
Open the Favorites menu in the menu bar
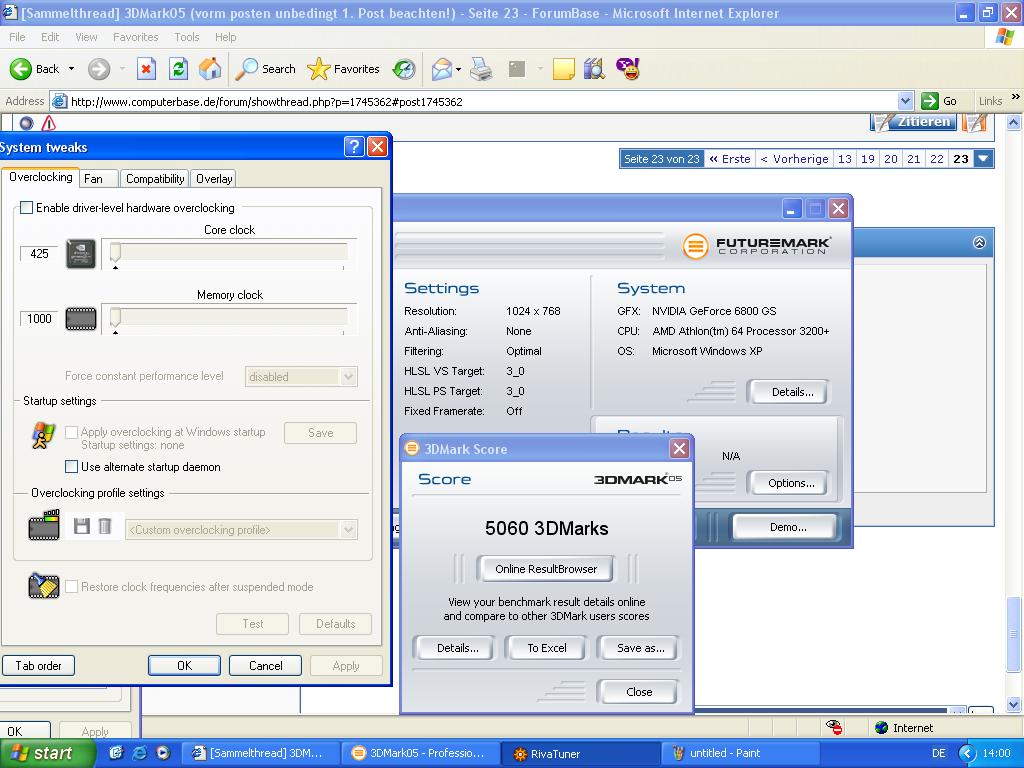(135, 37)
